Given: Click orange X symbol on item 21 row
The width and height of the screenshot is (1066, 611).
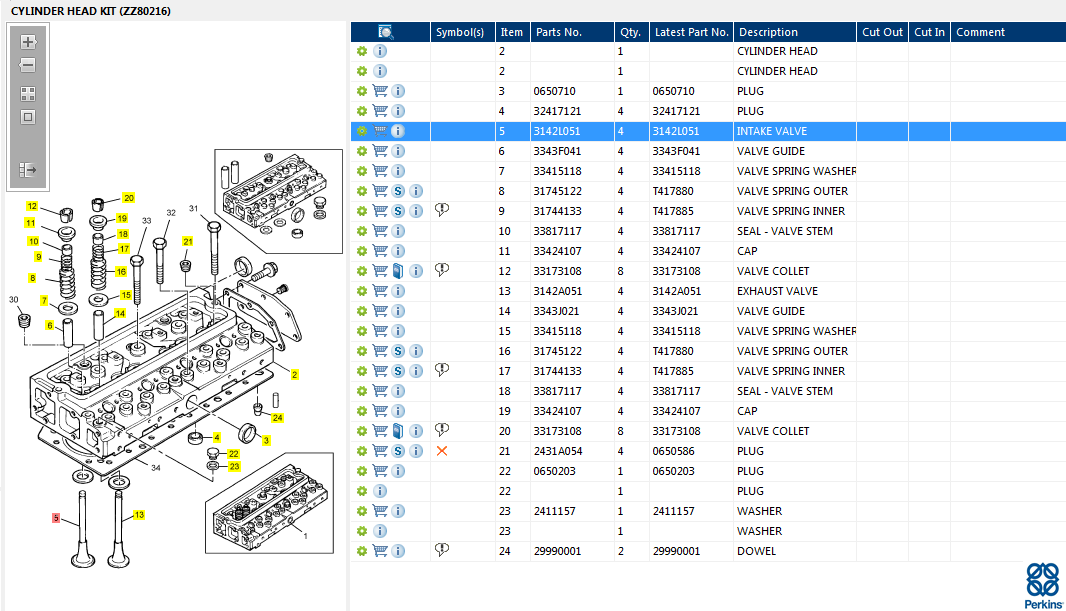Looking at the screenshot, I should click(x=442, y=451).
